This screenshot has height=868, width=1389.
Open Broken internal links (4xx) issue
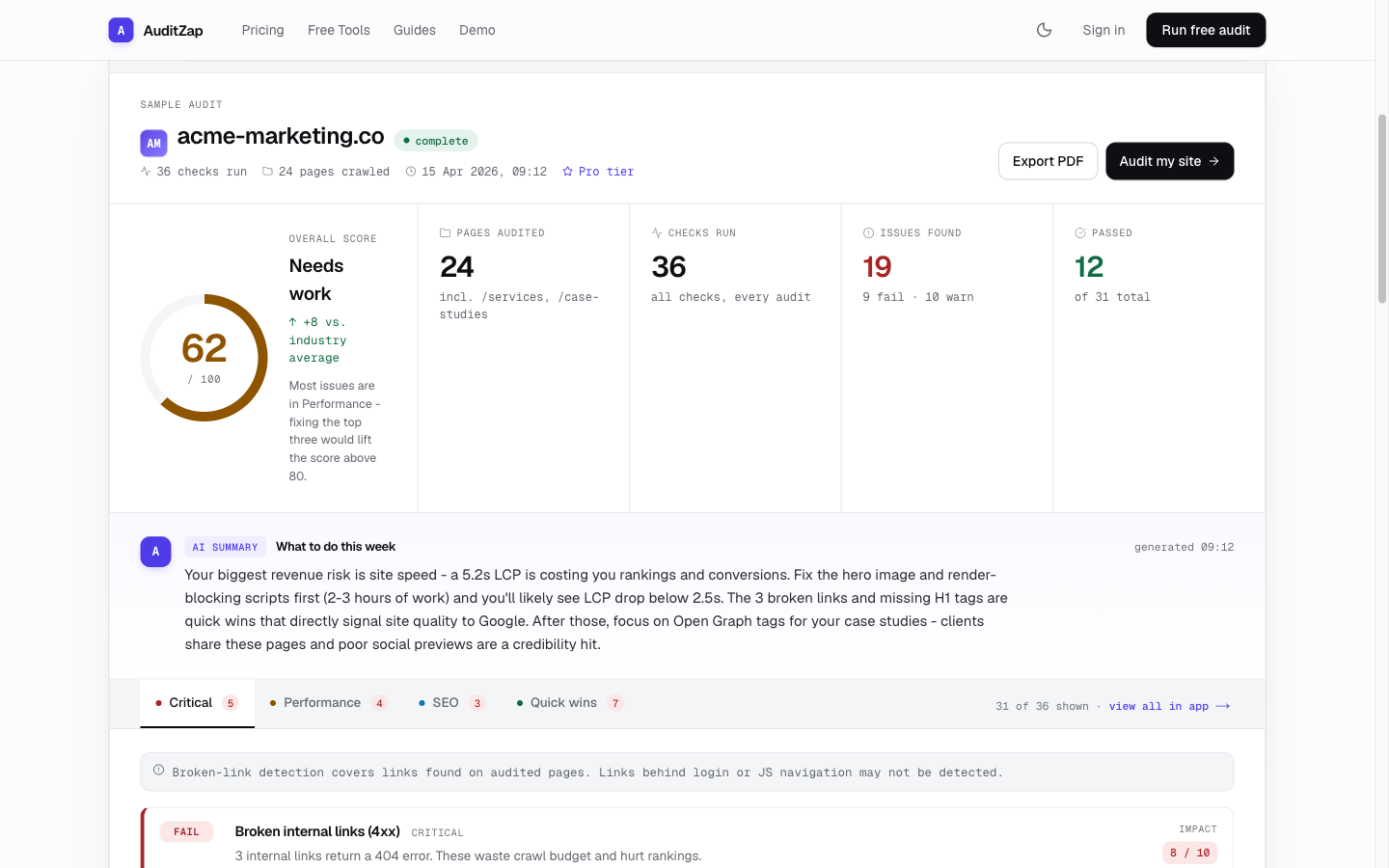tap(317, 831)
